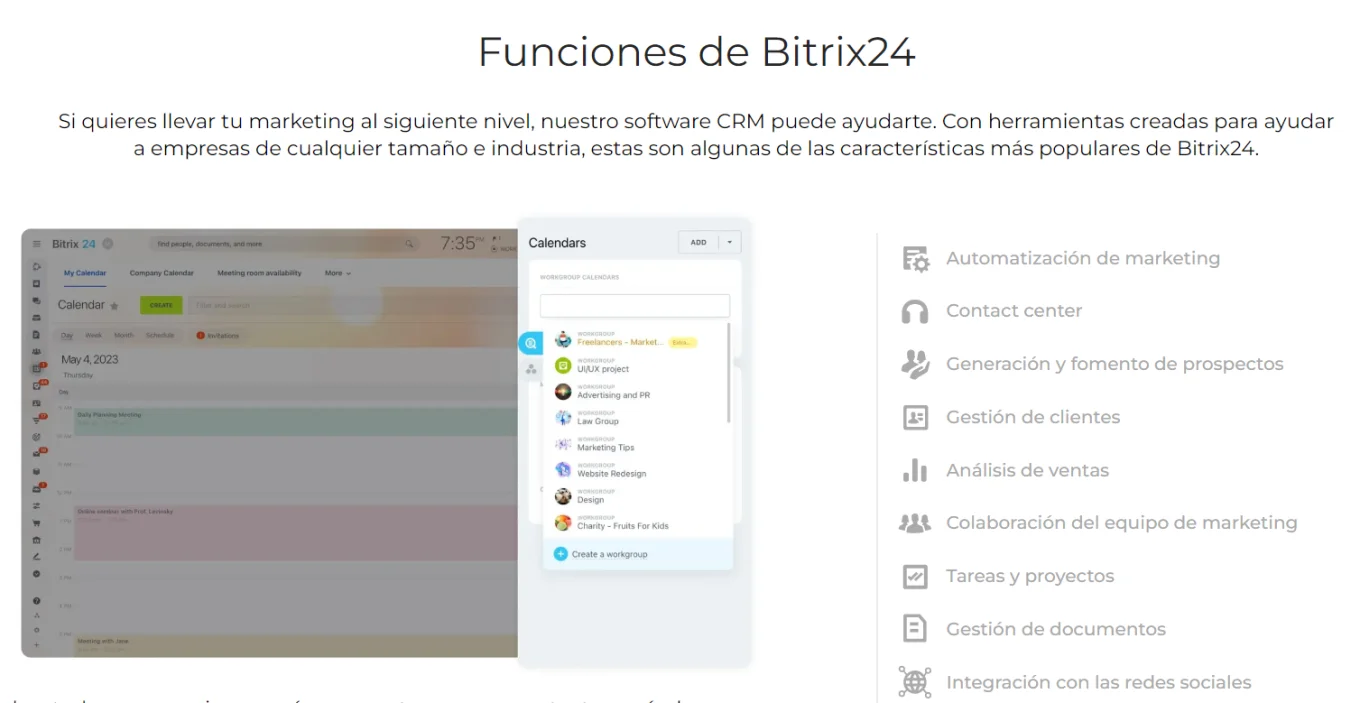Image resolution: width=1360 pixels, height=703 pixels.
Task: Click the workgroup calendars search field
Action: point(635,306)
